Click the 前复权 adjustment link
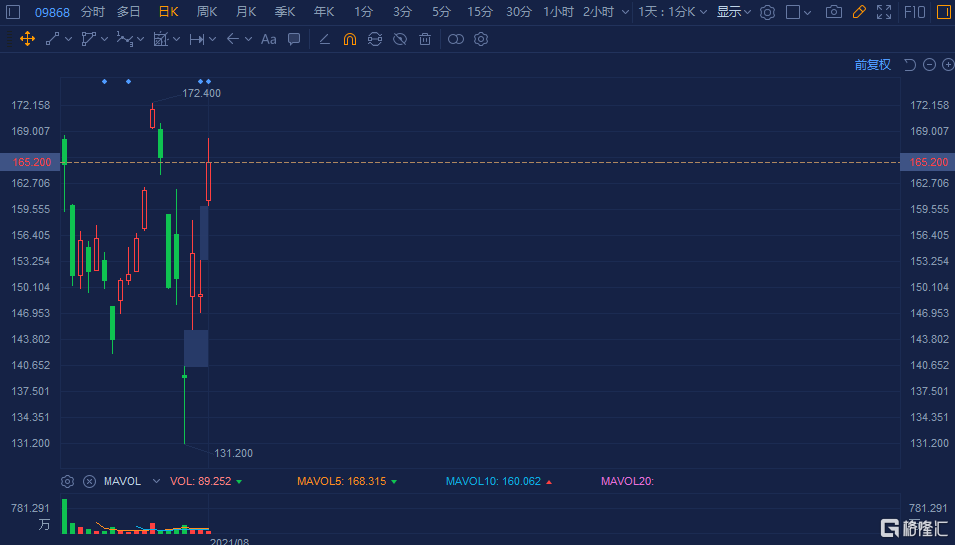Image resolution: width=955 pixels, height=545 pixels. (x=872, y=65)
